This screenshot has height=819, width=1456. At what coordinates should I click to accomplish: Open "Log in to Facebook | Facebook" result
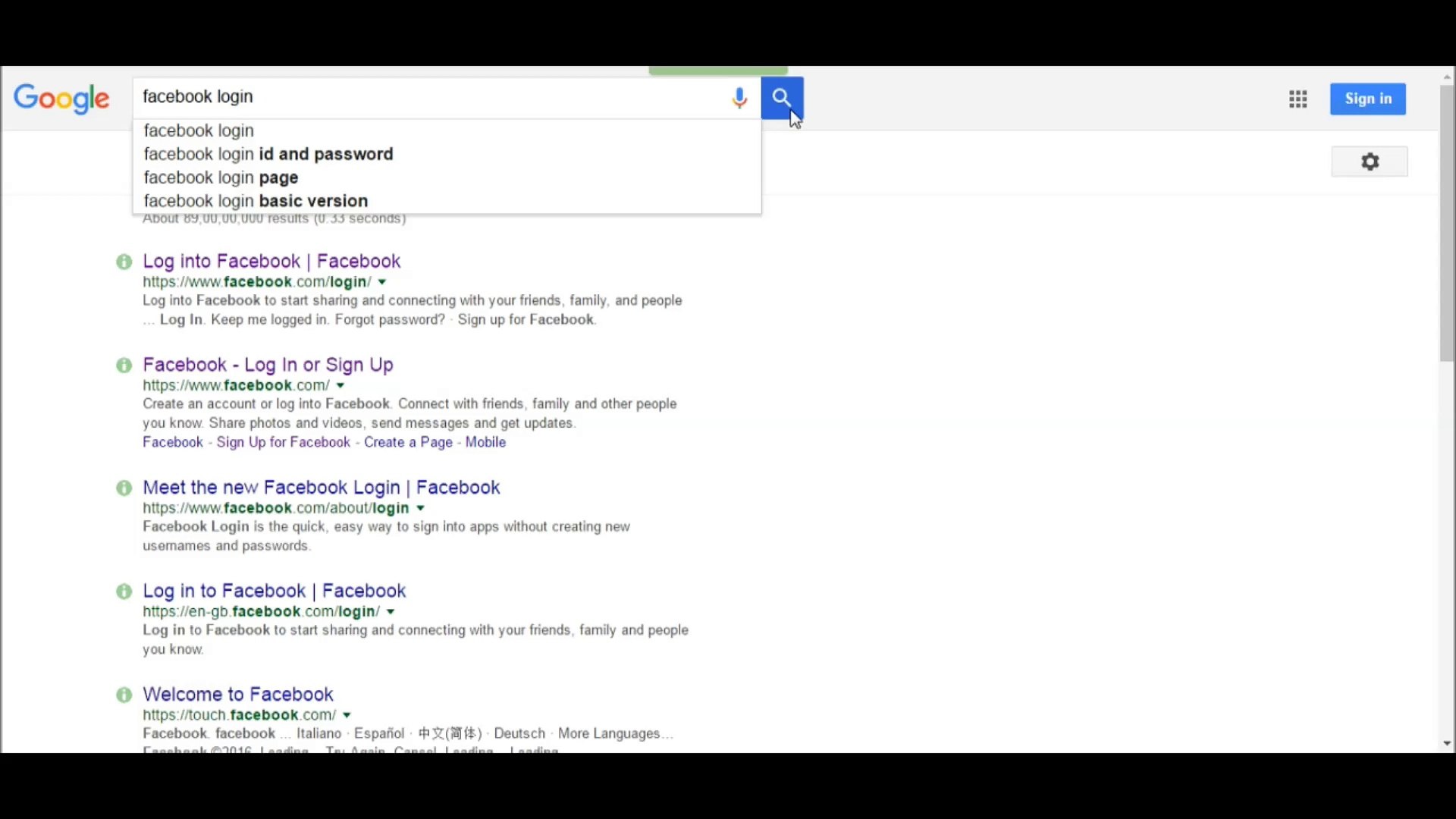pos(275,591)
